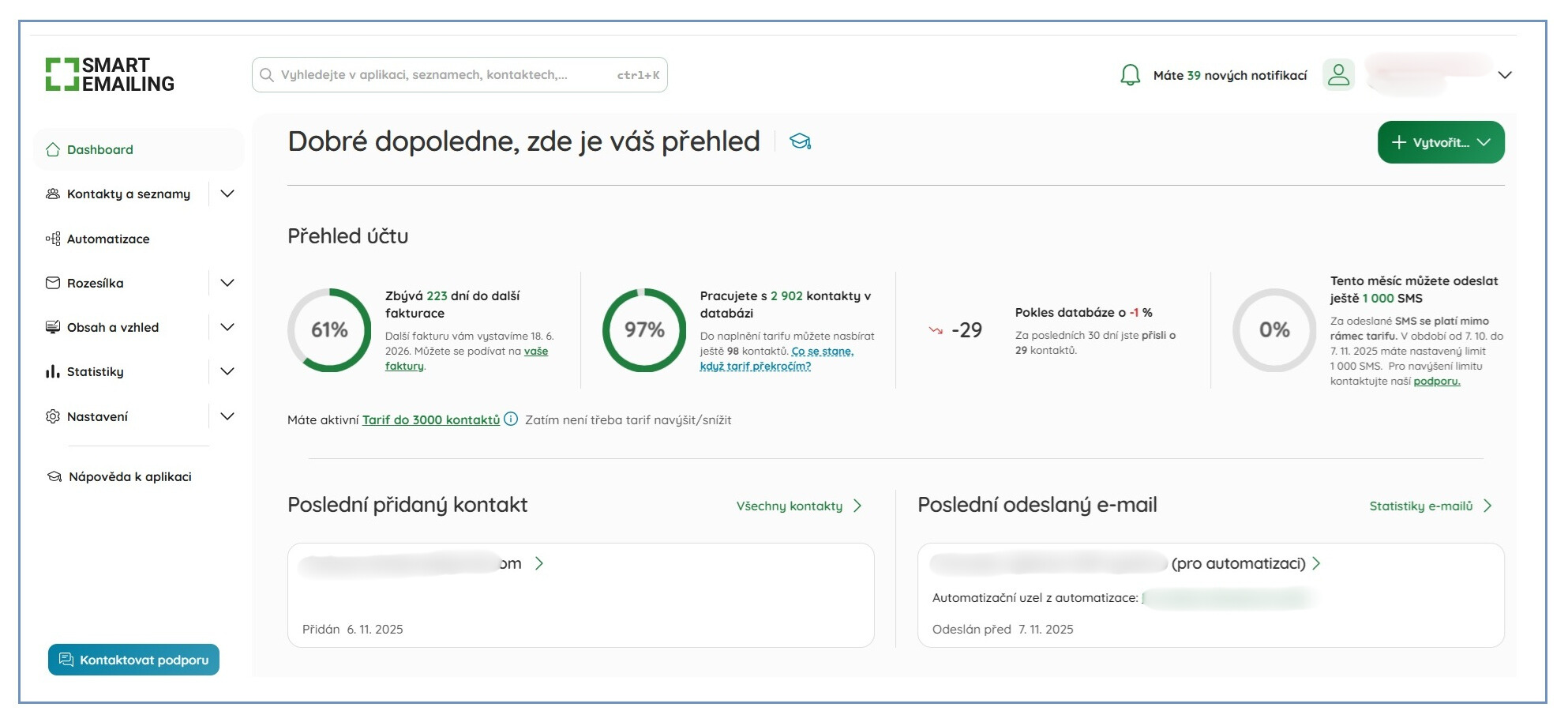1568x726 pixels.
Task: Select Dashboard in the sidebar
Action: tap(99, 149)
